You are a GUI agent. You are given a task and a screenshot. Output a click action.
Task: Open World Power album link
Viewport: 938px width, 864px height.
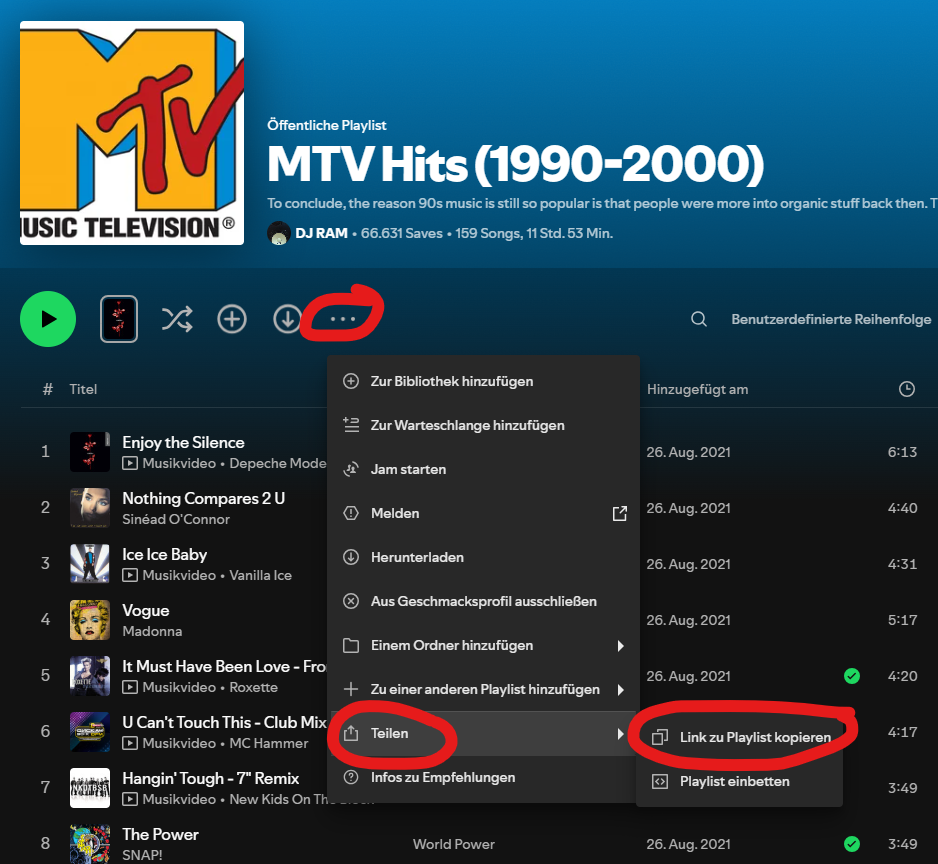(453, 844)
